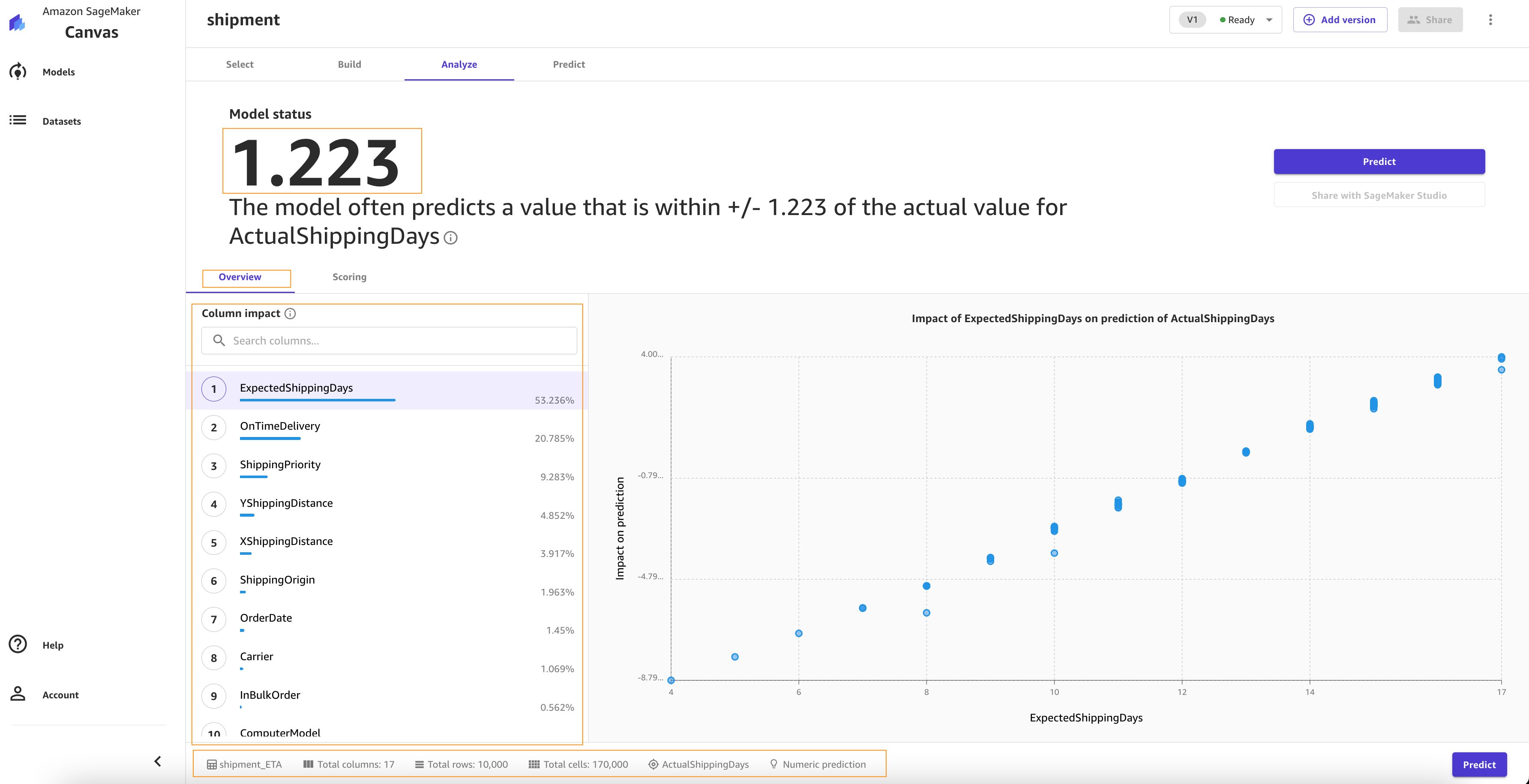Viewport: 1529px width, 784px height.
Task: Open the three-dot more options menu
Action: click(1490, 20)
